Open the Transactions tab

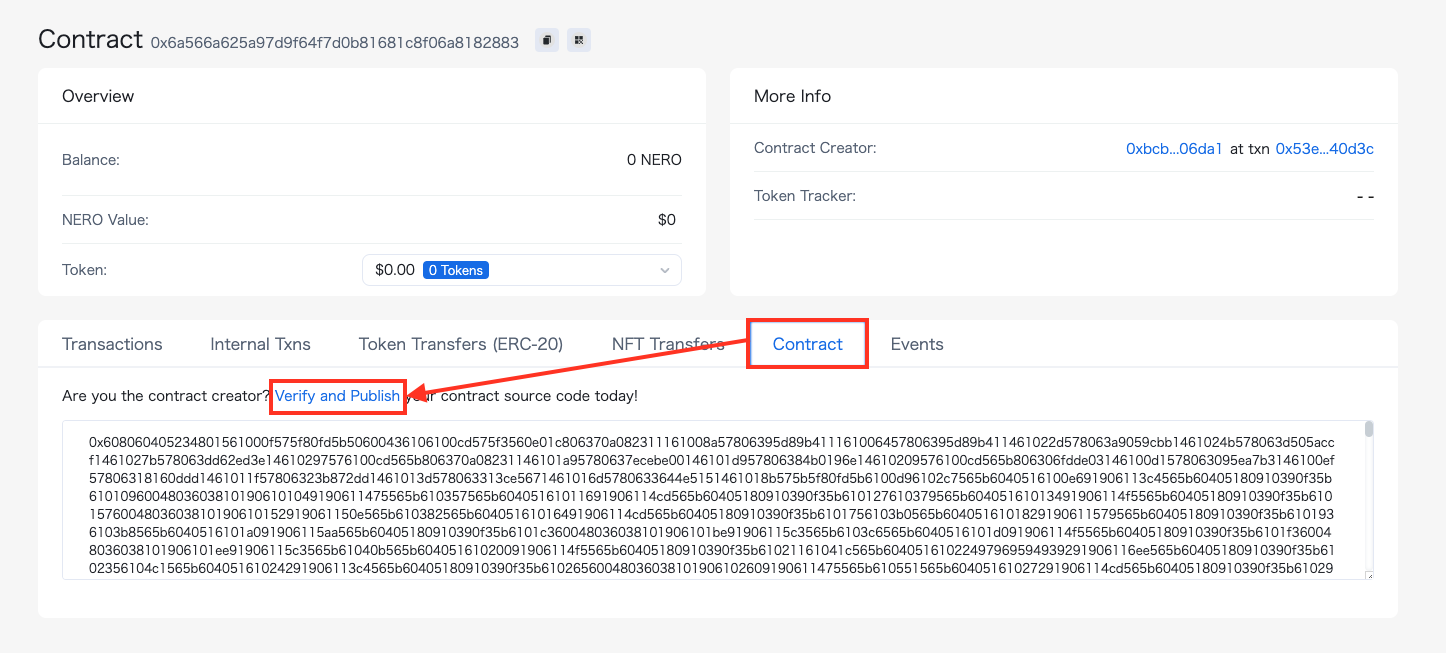(112, 344)
